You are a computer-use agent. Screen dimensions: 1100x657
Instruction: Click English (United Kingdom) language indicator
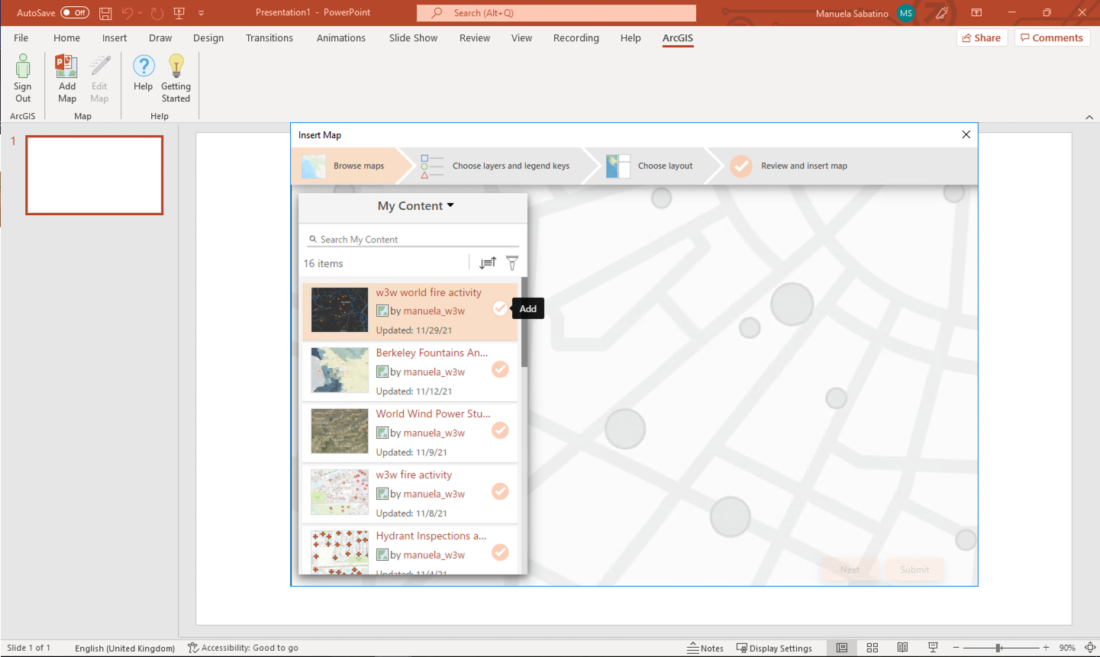125,647
